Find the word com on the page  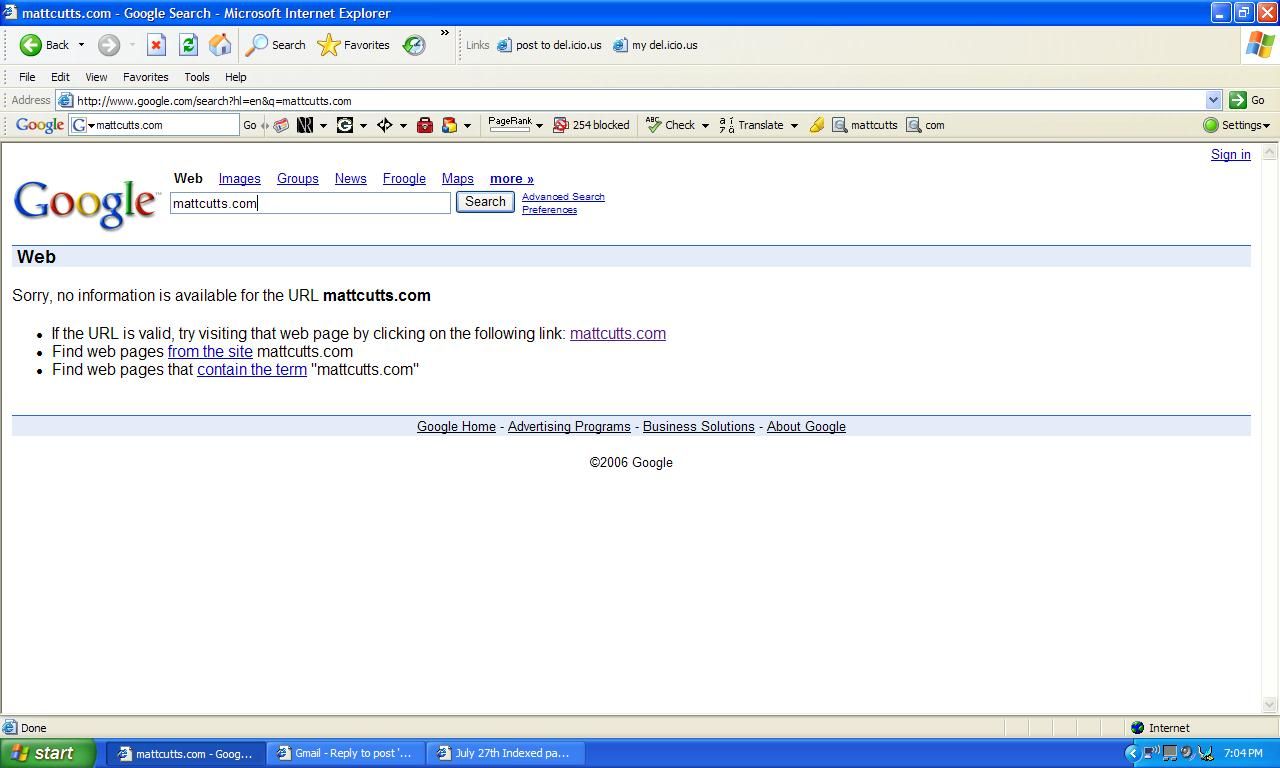(x=925, y=125)
